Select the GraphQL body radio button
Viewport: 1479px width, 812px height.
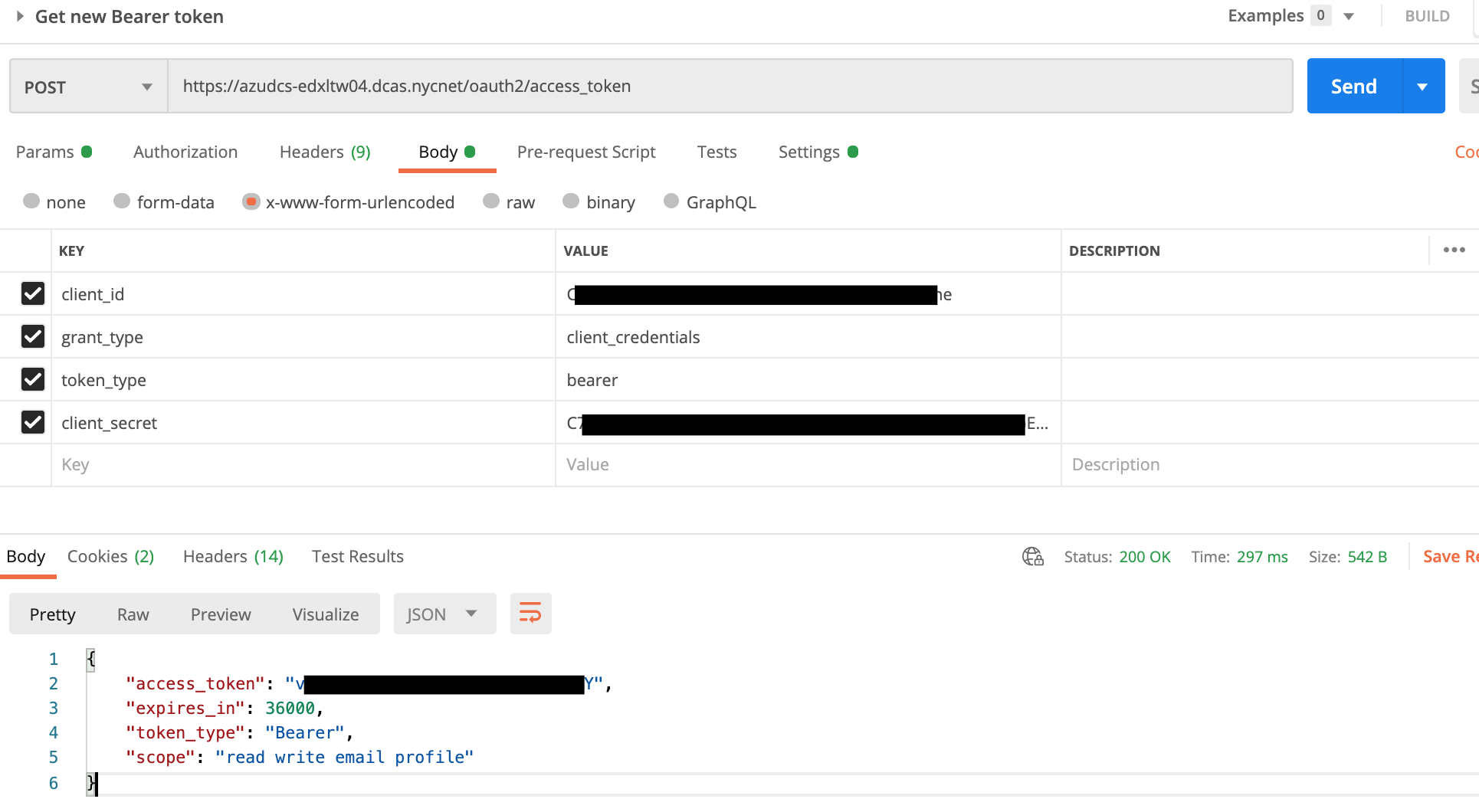click(x=671, y=201)
